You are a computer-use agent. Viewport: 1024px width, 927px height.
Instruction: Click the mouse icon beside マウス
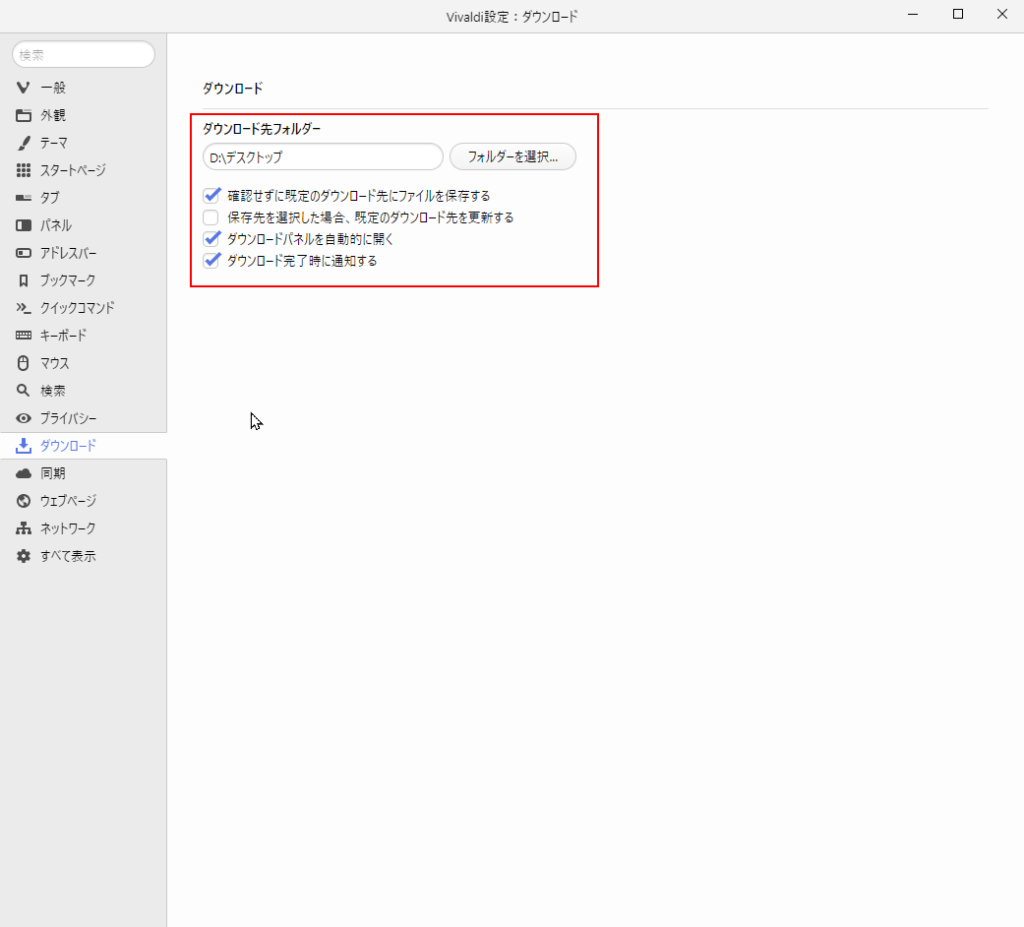click(24, 363)
